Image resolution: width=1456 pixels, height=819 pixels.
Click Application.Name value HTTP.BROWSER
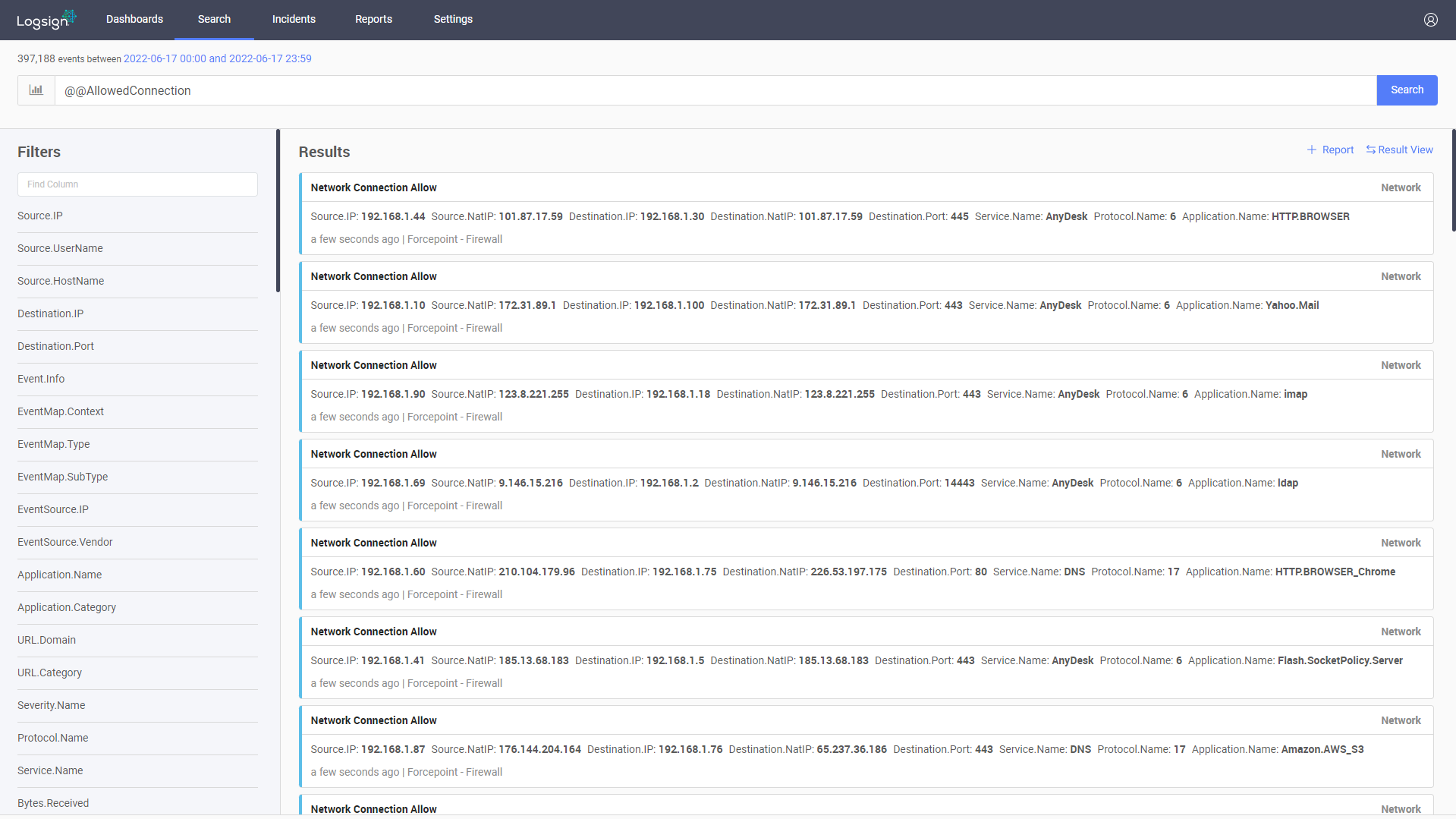[x=1310, y=216]
